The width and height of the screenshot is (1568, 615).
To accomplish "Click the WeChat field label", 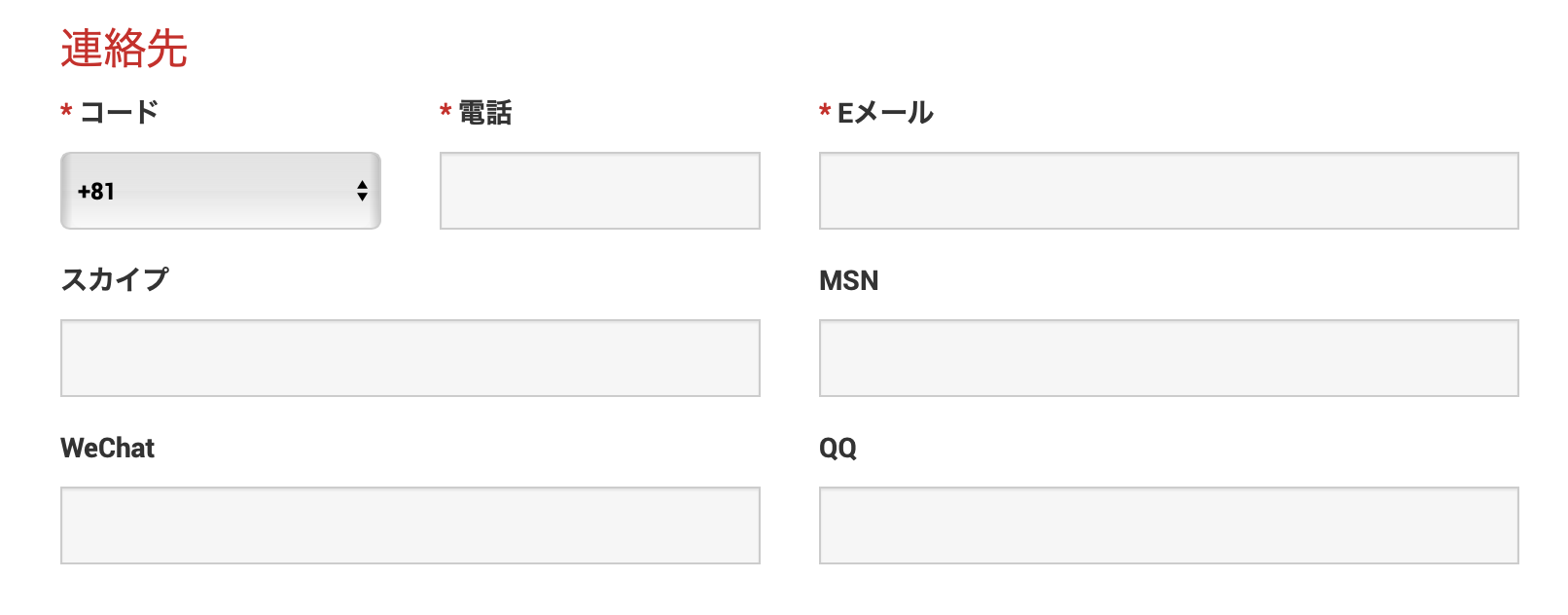I will tap(107, 449).
